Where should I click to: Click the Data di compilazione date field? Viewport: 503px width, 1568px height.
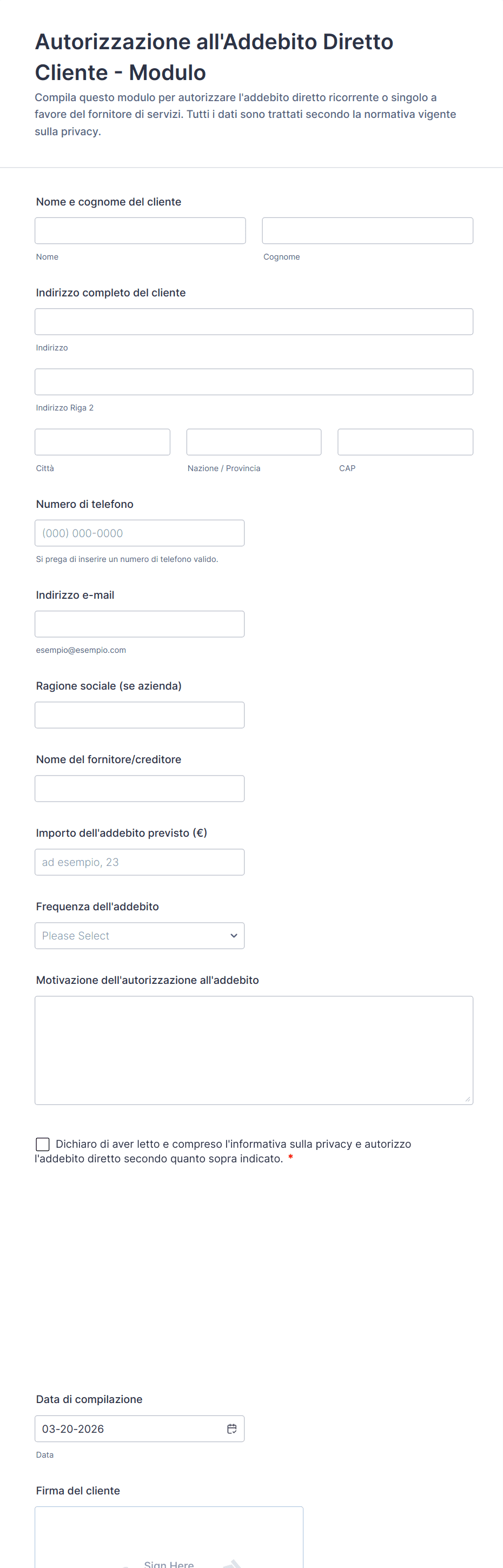pos(128,1428)
